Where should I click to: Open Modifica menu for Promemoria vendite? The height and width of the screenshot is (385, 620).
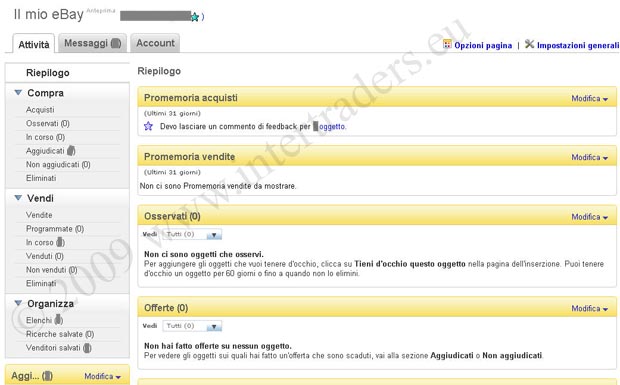coord(590,157)
